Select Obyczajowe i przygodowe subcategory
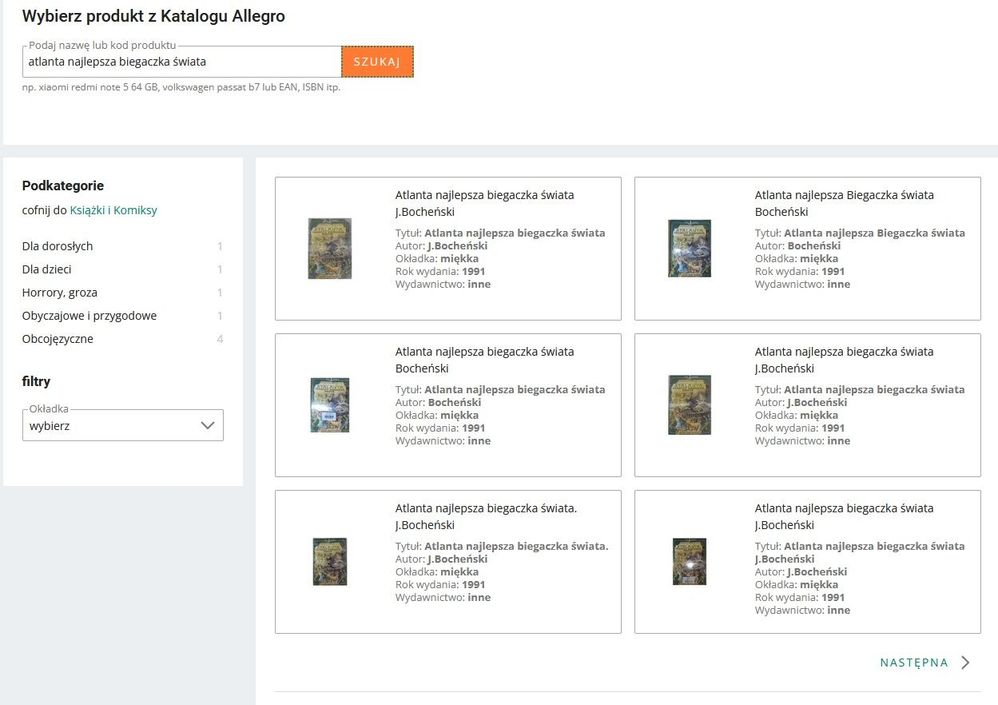 click(89, 316)
